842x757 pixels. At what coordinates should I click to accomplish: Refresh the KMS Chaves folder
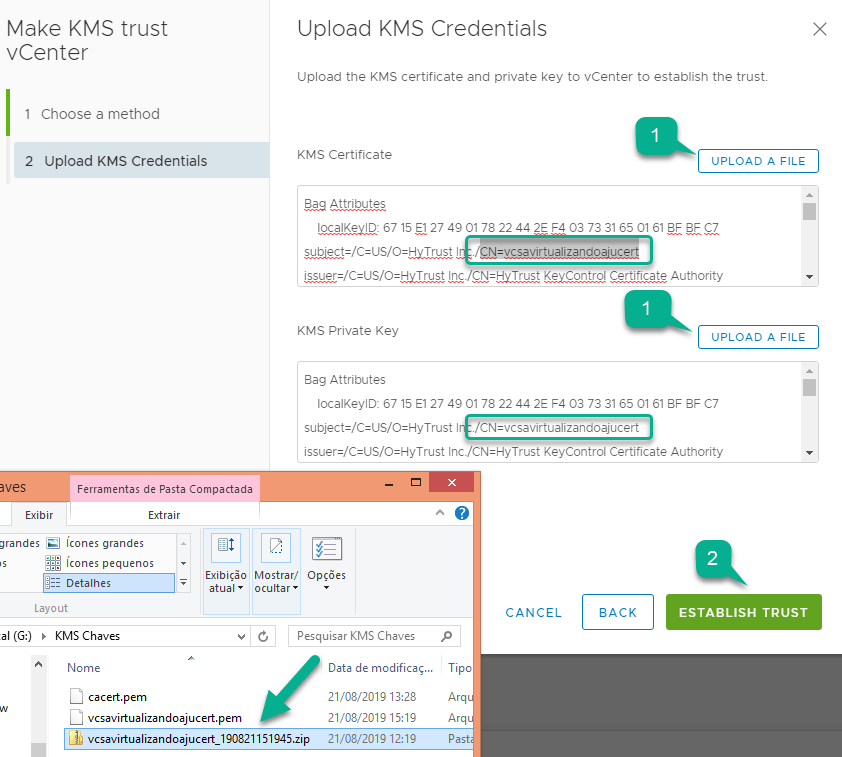coord(264,636)
